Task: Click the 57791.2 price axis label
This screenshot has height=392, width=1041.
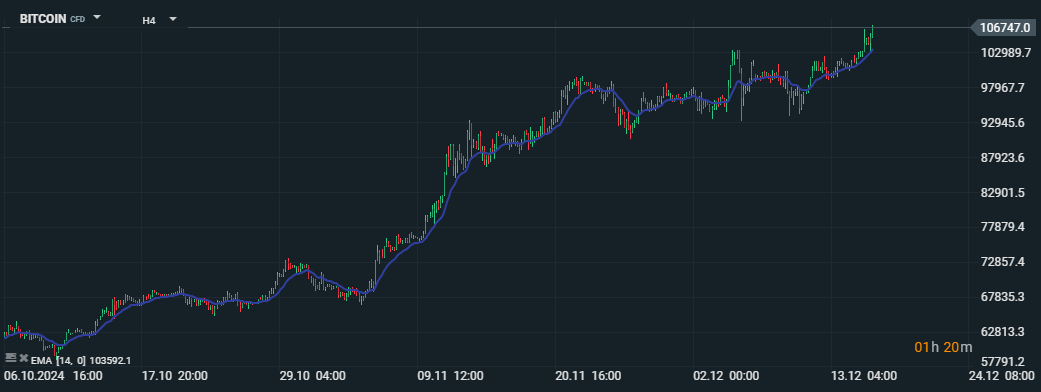Action: [x=1006, y=362]
